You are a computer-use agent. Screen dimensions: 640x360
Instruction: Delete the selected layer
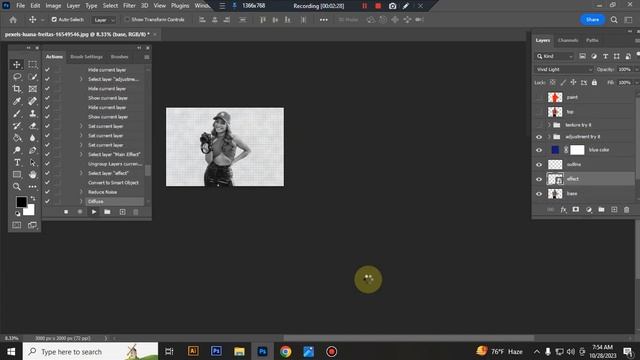[627, 209]
